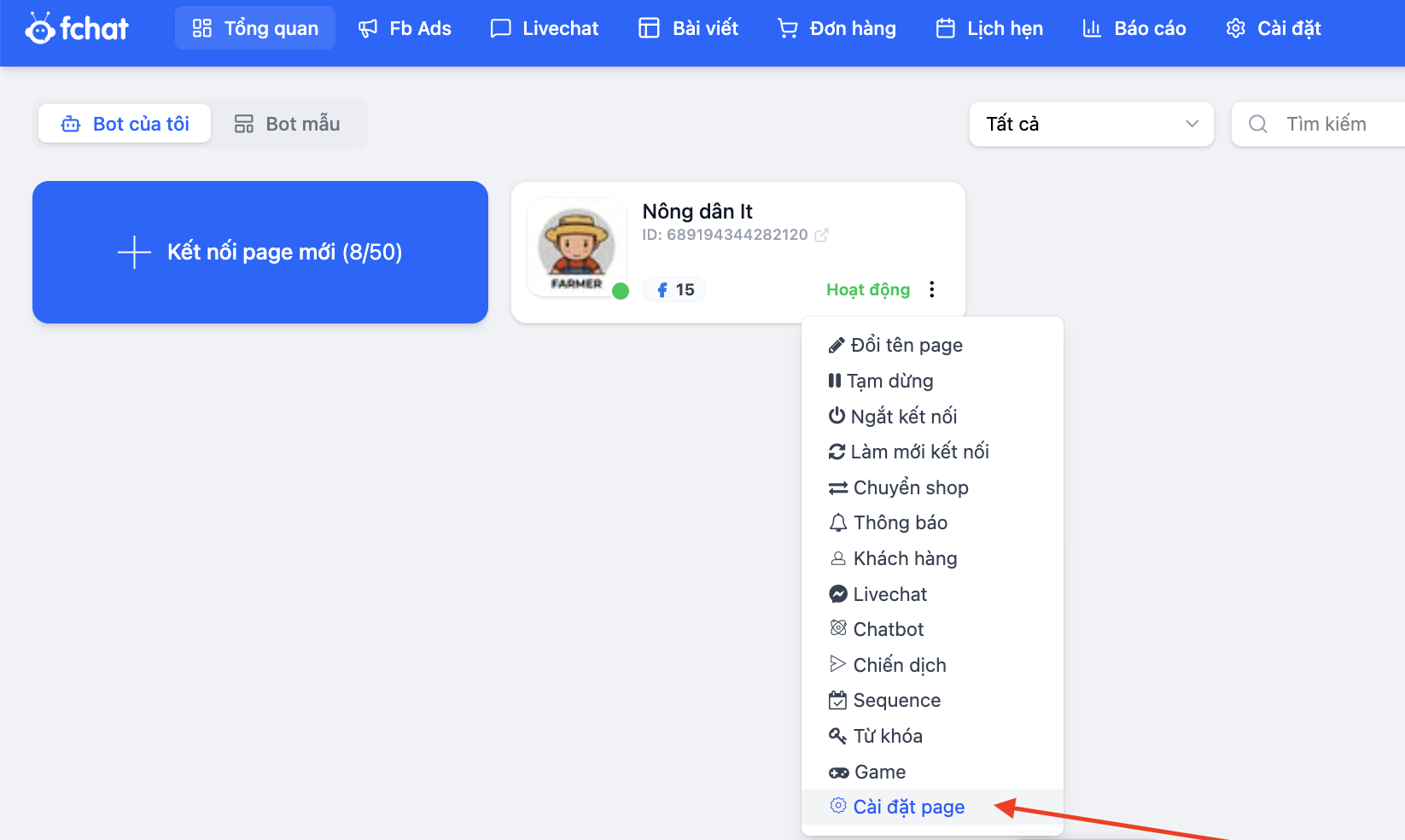The image size is (1405, 840).
Task: Toggle the Hoạt động status label
Action: [x=867, y=290]
